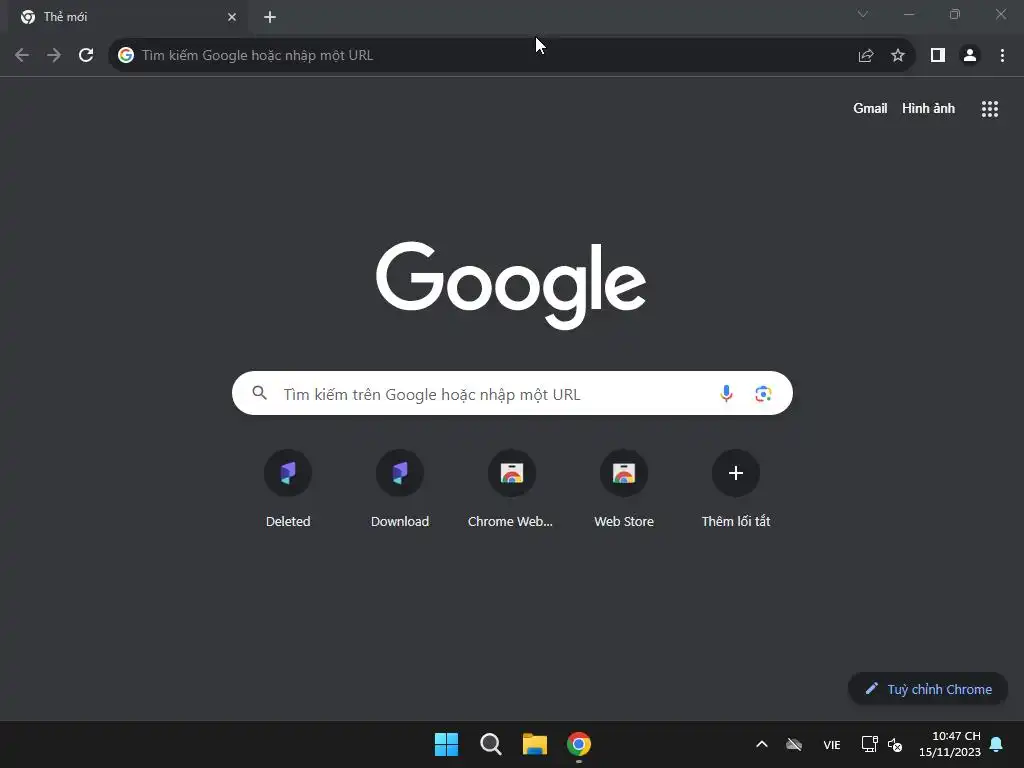The height and width of the screenshot is (768, 1024).
Task: Show hidden system tray icons
Action: [x=761, y=744]
